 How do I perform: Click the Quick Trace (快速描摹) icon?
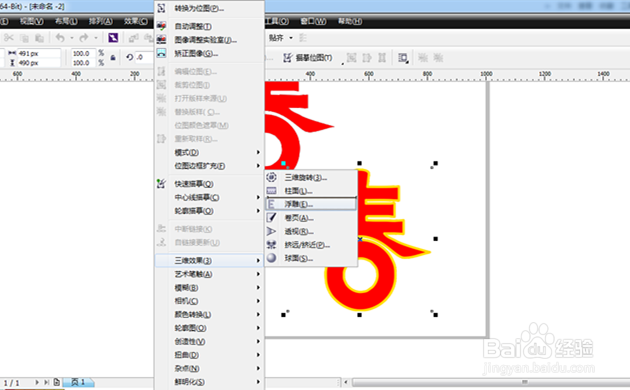coord(161,184)
